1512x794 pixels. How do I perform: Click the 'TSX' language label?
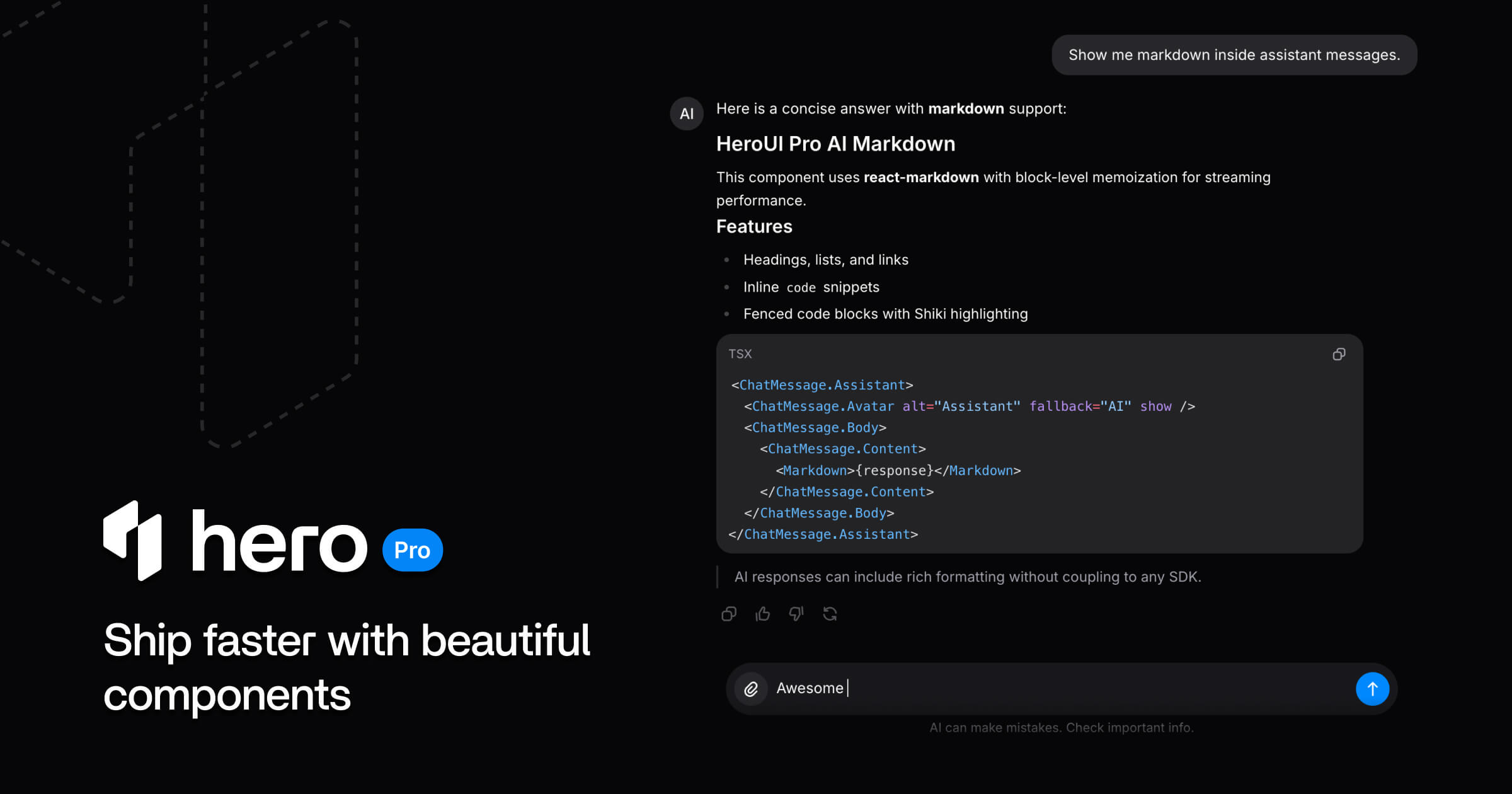740,354
